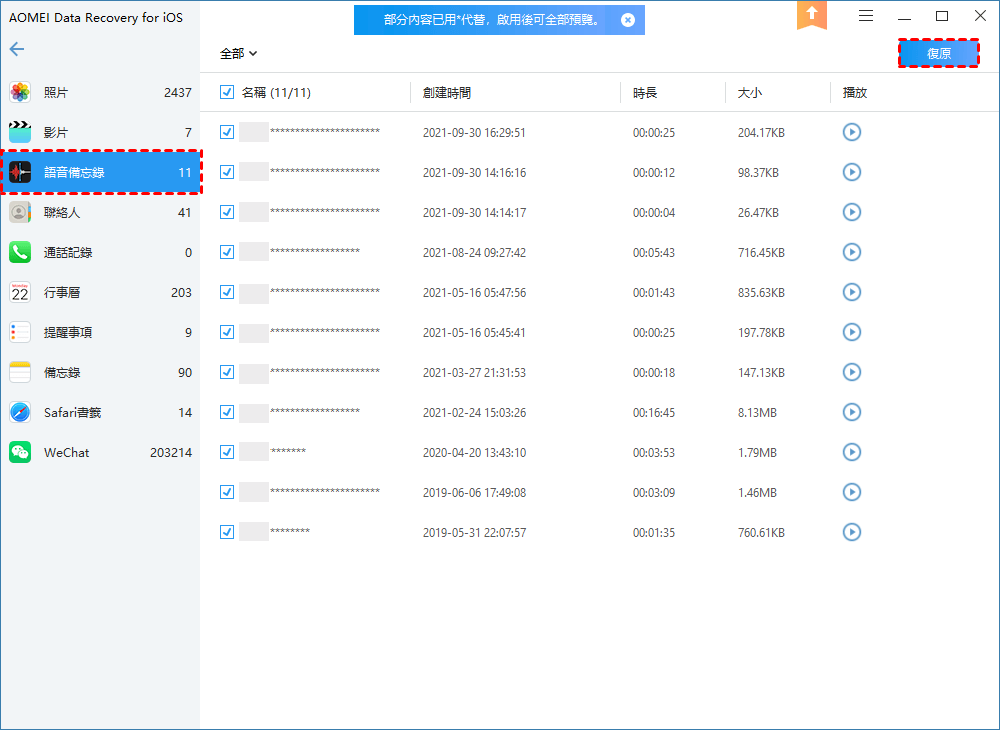Play the memo from 2021-09-30 14:16:16
The height and width of the screenshot is (730, 1000).
tap(851, 172)
